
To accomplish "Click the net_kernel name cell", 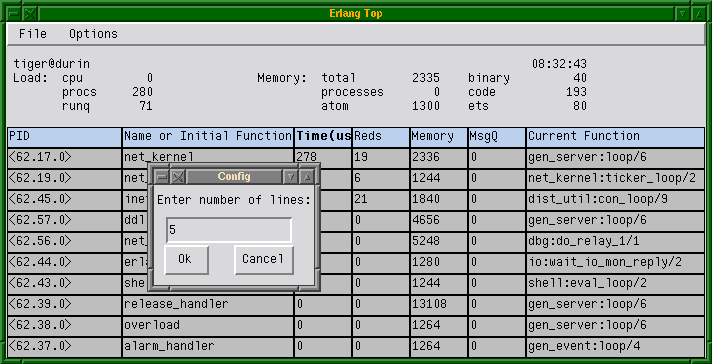I will [208, 156].
